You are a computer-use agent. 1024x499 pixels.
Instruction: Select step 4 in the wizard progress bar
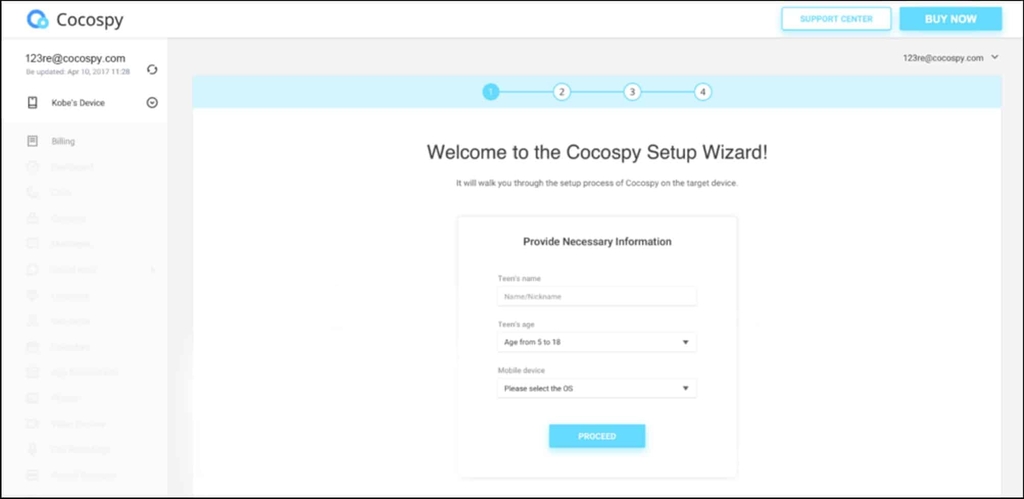coord(703,92)
